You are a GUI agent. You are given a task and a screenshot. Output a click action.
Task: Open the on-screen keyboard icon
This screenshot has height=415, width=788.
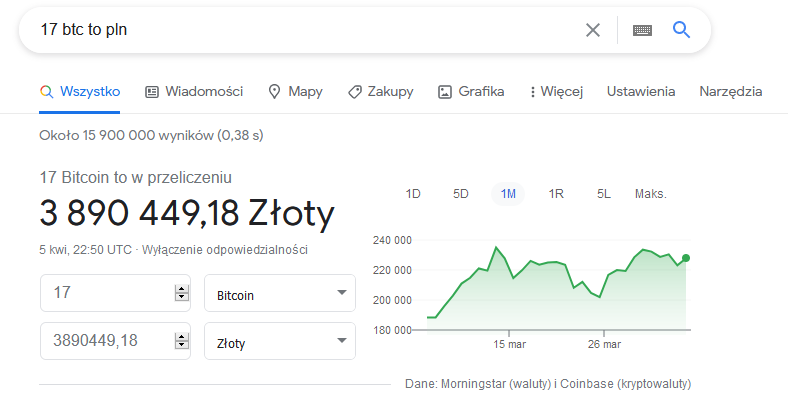coord(642,30)
